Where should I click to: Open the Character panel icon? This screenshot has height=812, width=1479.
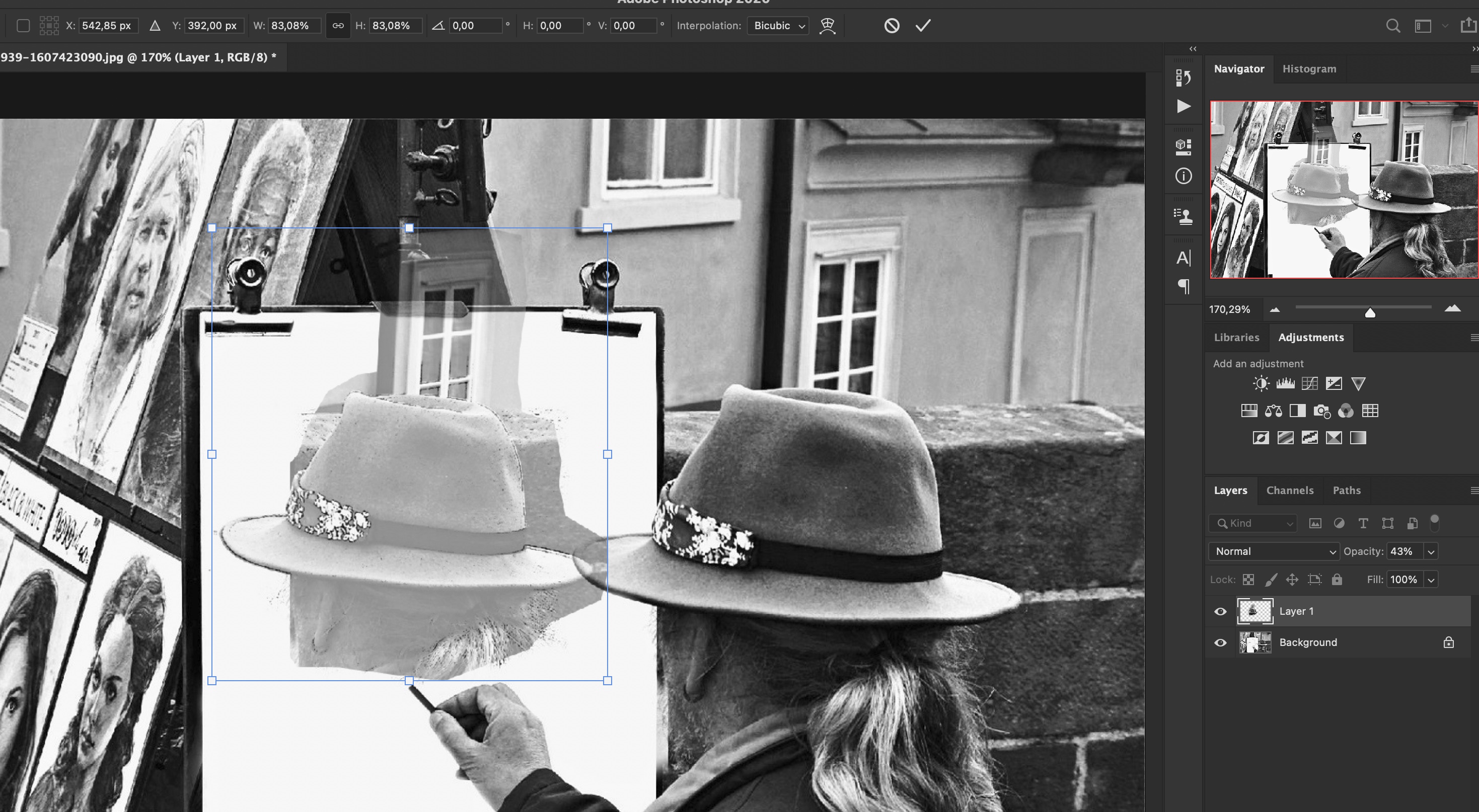pyautogui.click(x=1184, y=258)
